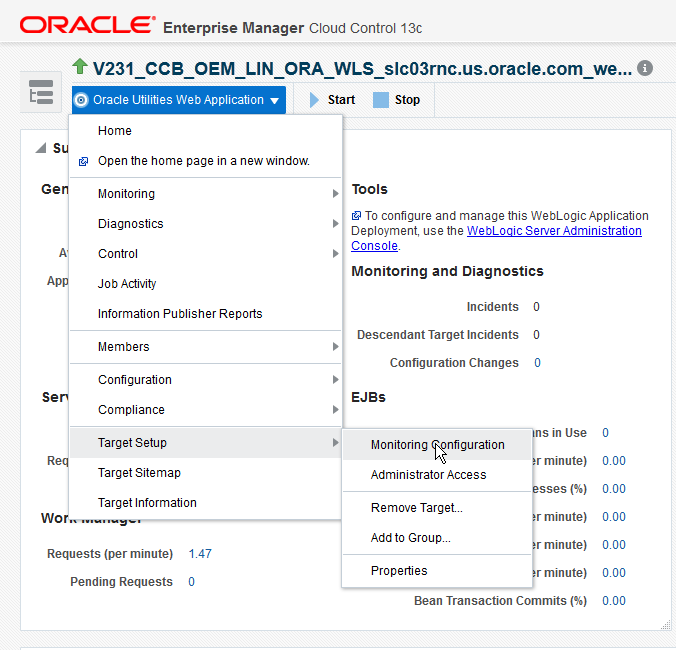676x650 pixels.
Task: Click Requests (per minute) value 1.47
Action: click(200, 553)
